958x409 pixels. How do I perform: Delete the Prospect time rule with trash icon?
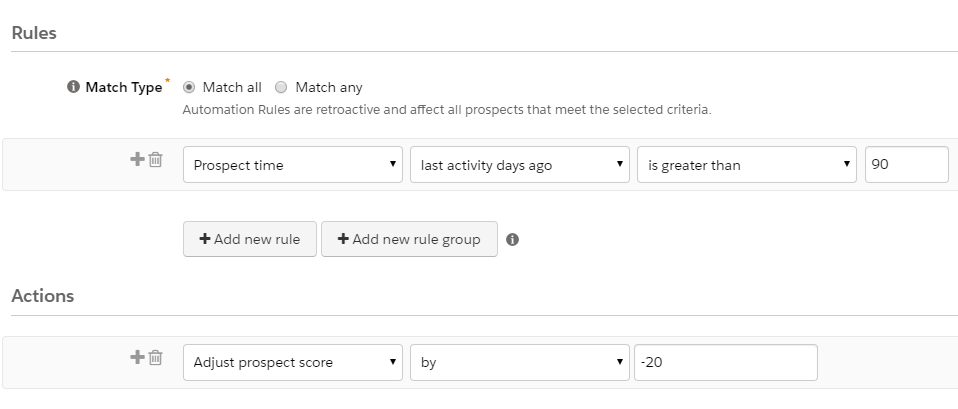155,160
